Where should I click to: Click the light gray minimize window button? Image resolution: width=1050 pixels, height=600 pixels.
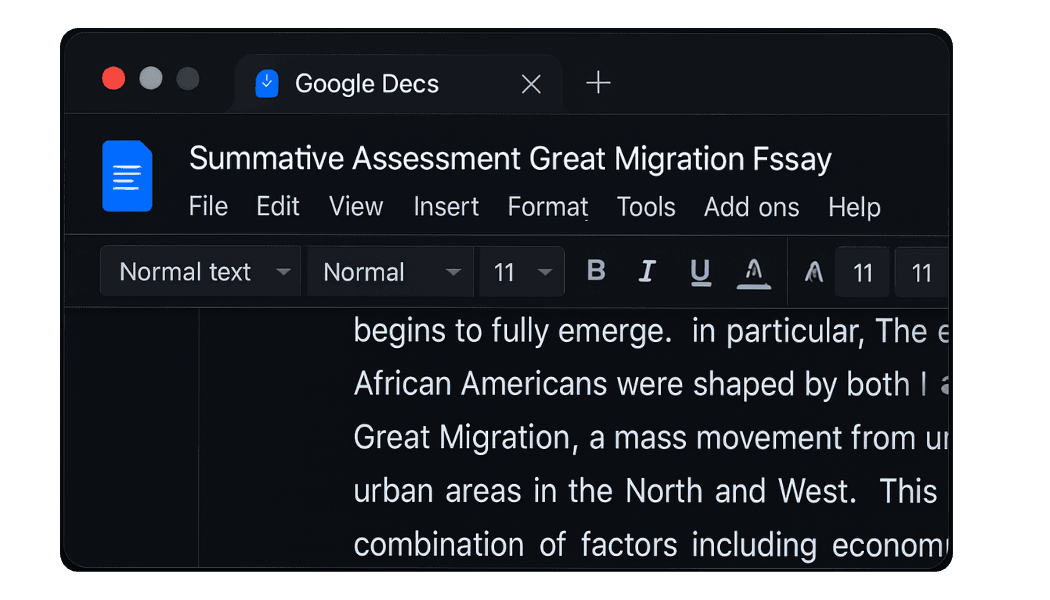point(151,78)
